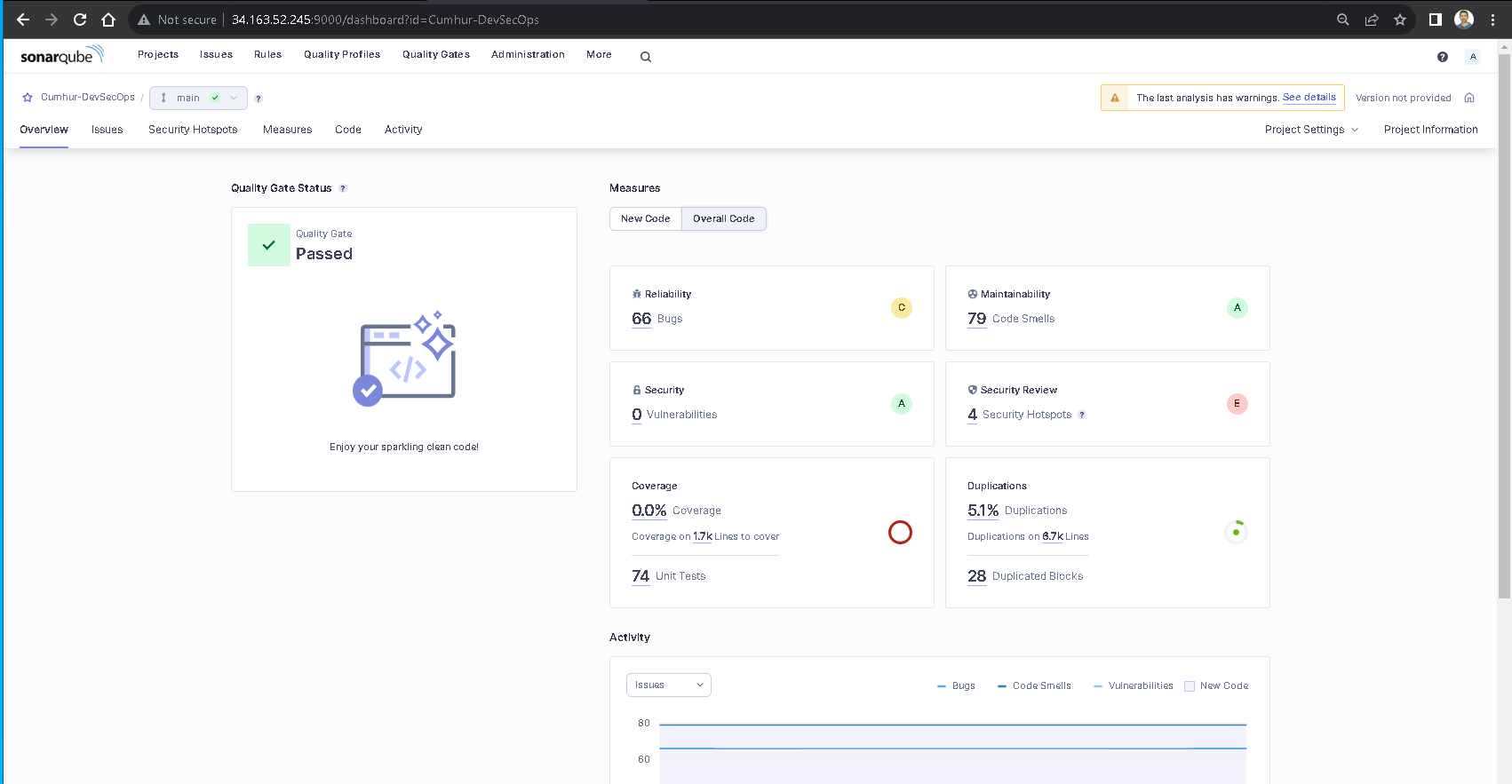Open the 0 Vulnerabilities link

coord(636,415)
